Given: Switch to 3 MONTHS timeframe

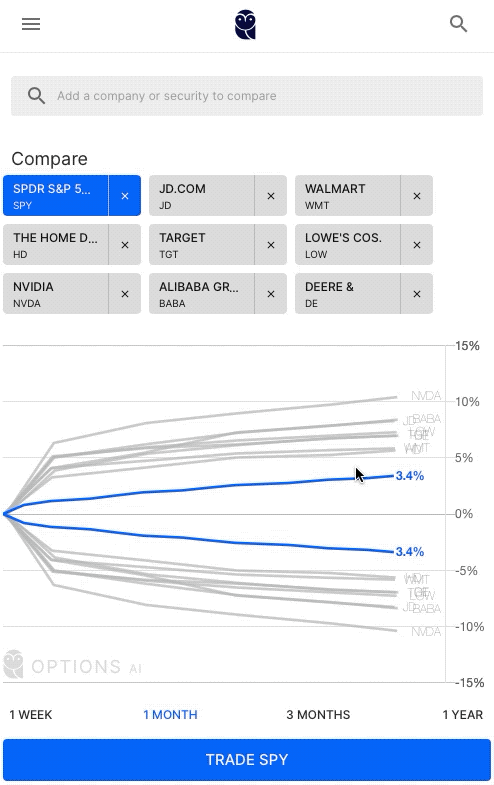Looking at the screenshot, I should 318,714.
